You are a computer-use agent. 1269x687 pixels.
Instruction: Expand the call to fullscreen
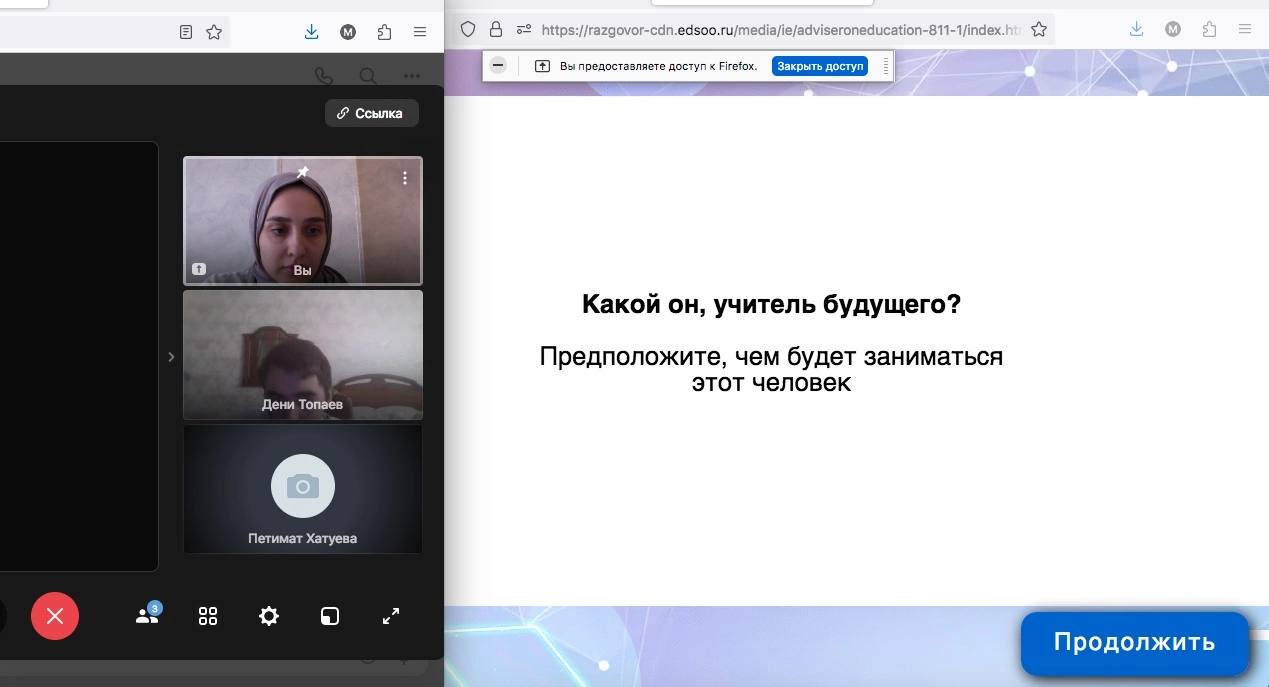[391, 616]
